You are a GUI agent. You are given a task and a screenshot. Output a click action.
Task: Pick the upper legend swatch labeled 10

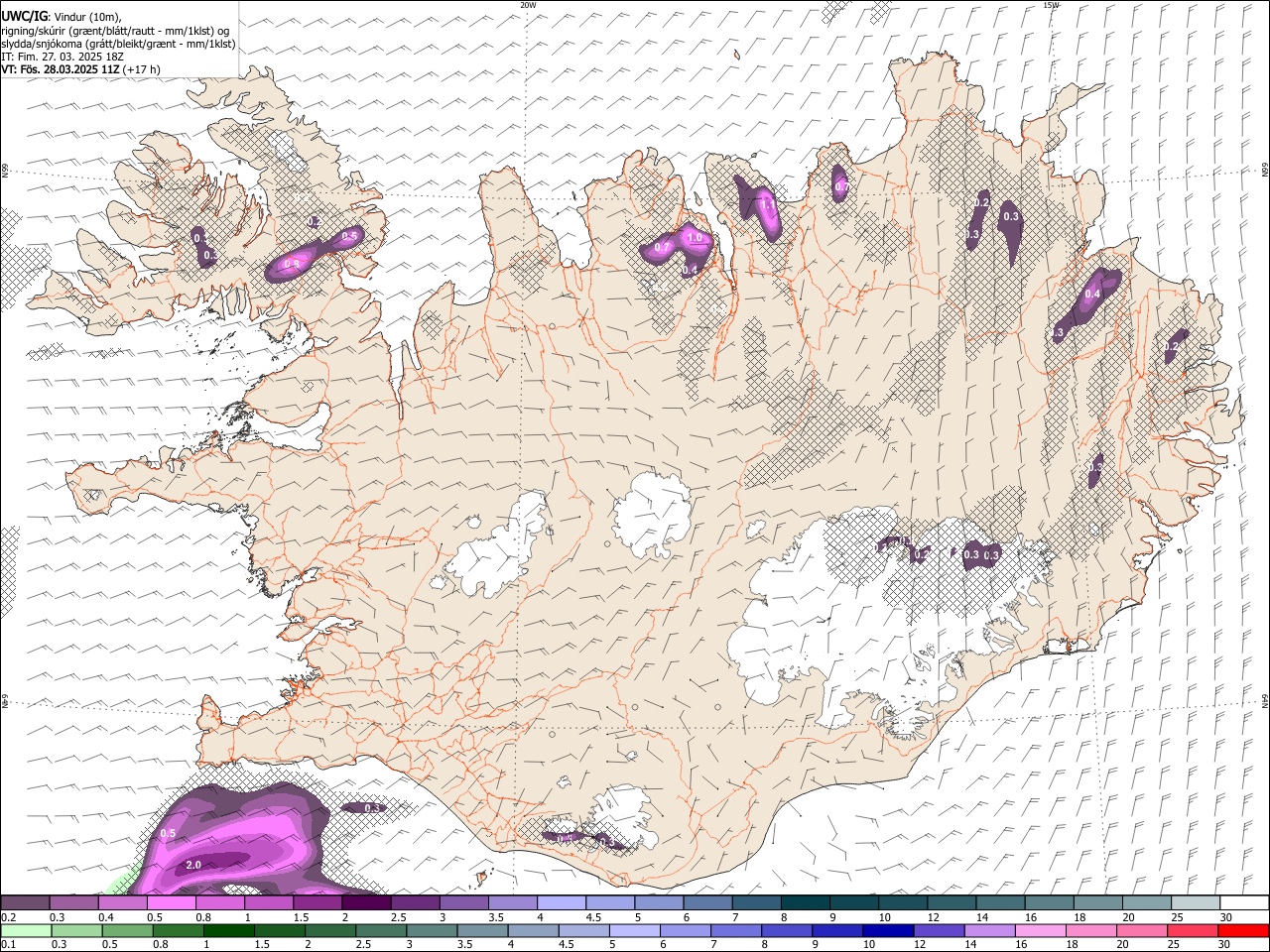coord(903,902)
